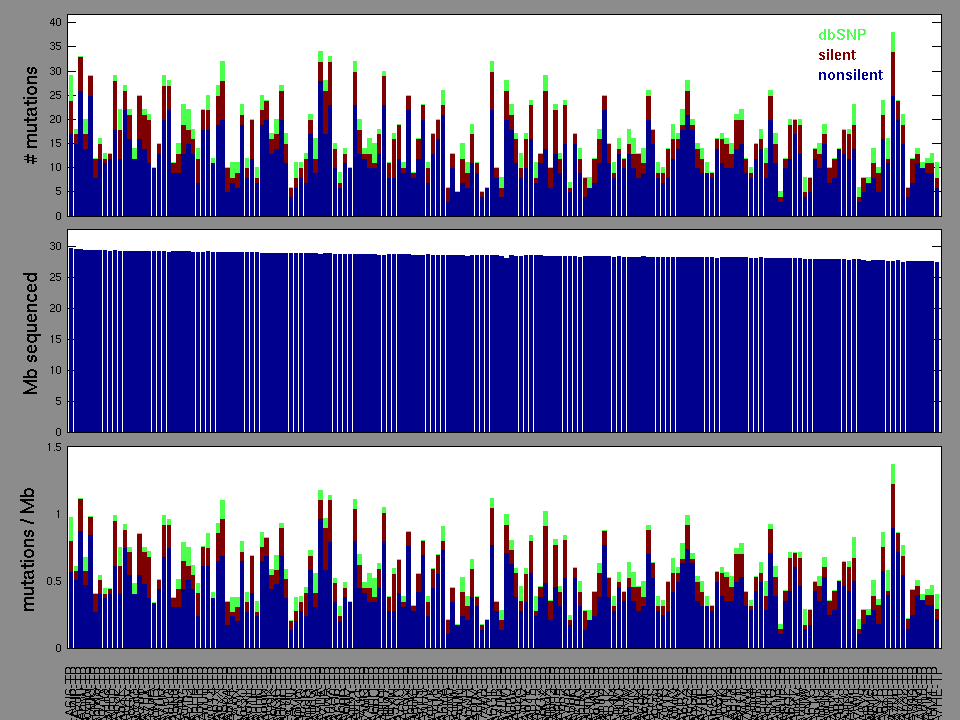
Task: Click the 5 tick on Mb sequenced axis
Action: (58, 401)
